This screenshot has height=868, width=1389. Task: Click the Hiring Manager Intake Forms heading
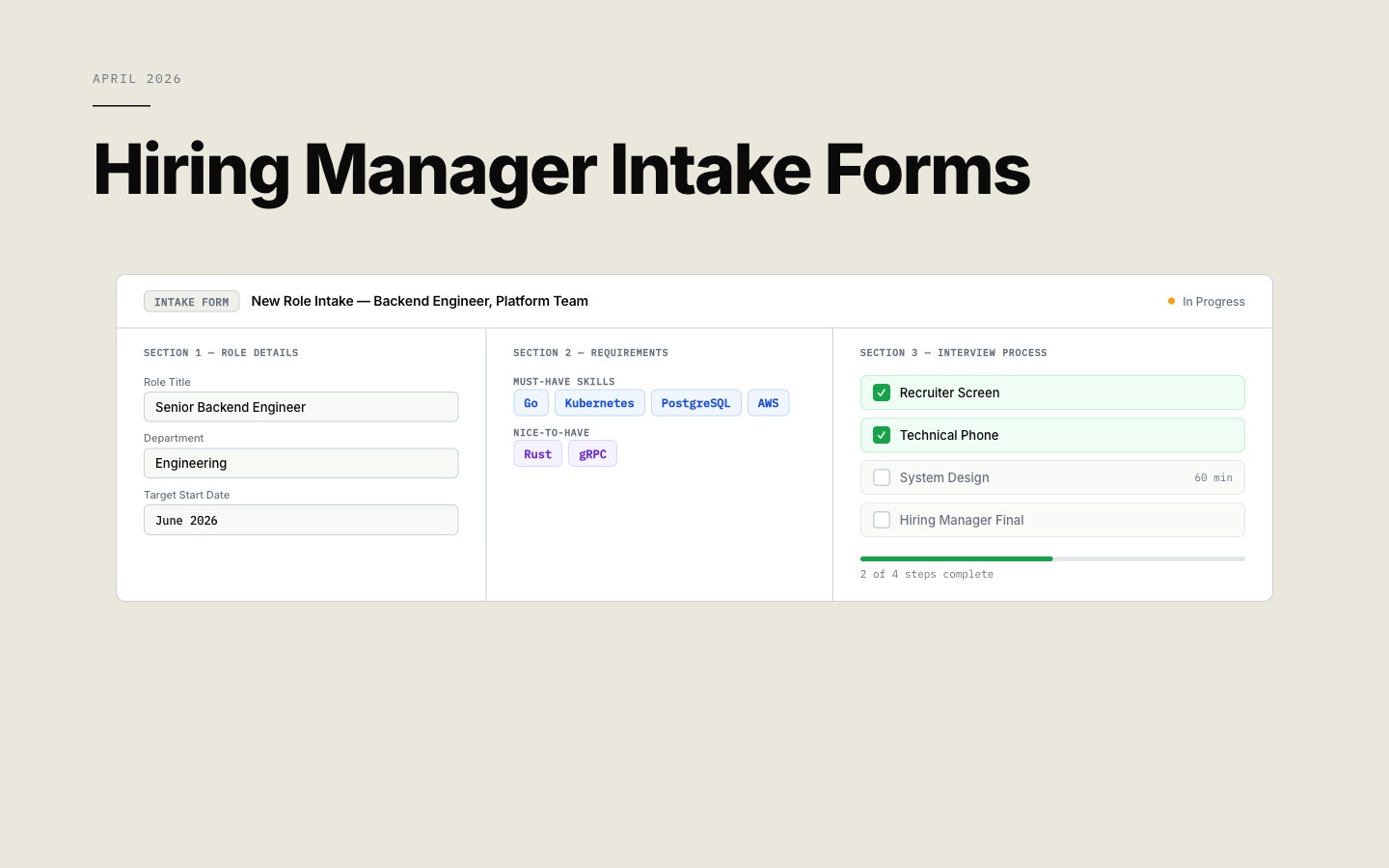coord(561,170)
